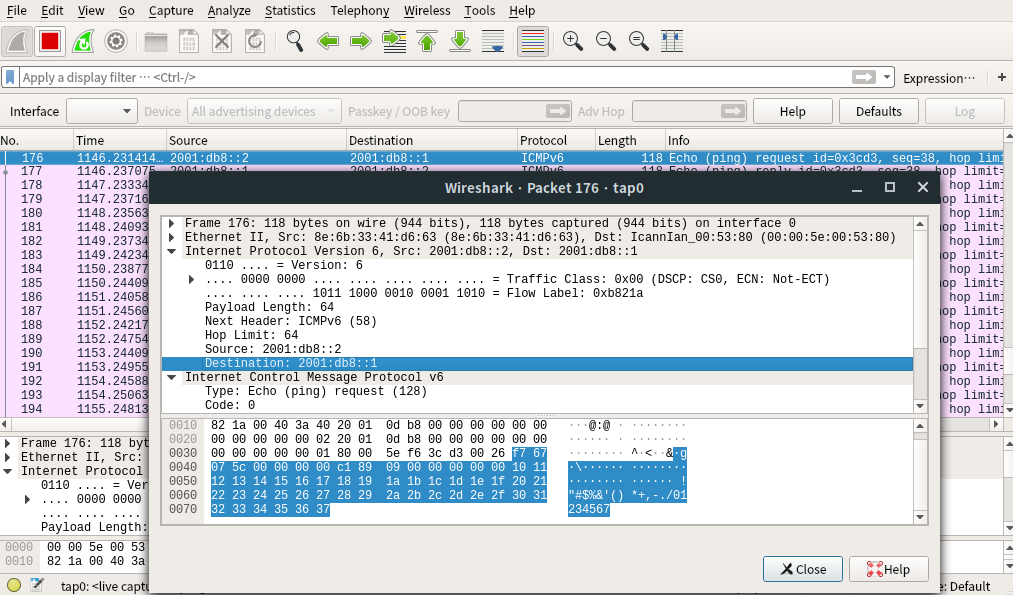Go forward to the next packet arrow

coord(360,41)
